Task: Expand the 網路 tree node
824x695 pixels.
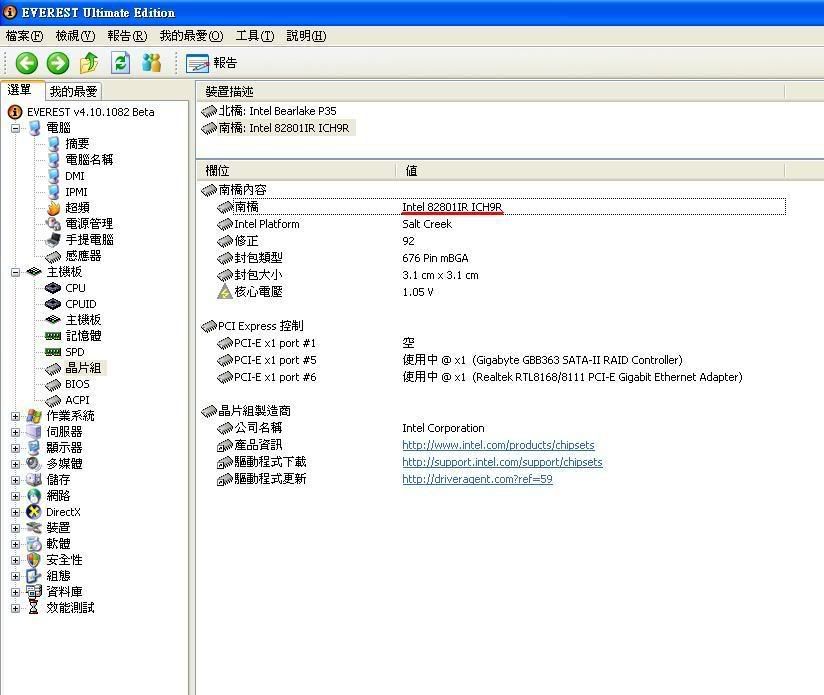Action: point(15,496)
